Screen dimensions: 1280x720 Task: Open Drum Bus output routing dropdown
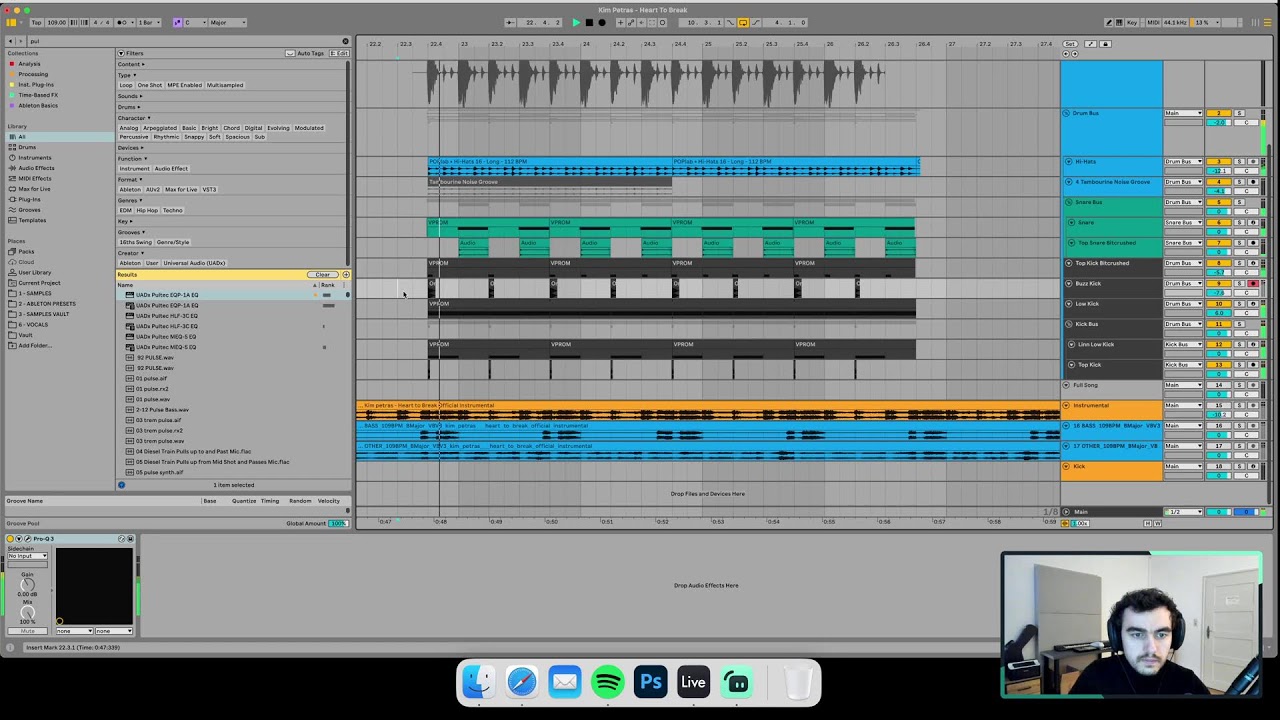click(x=1183, y=113)
